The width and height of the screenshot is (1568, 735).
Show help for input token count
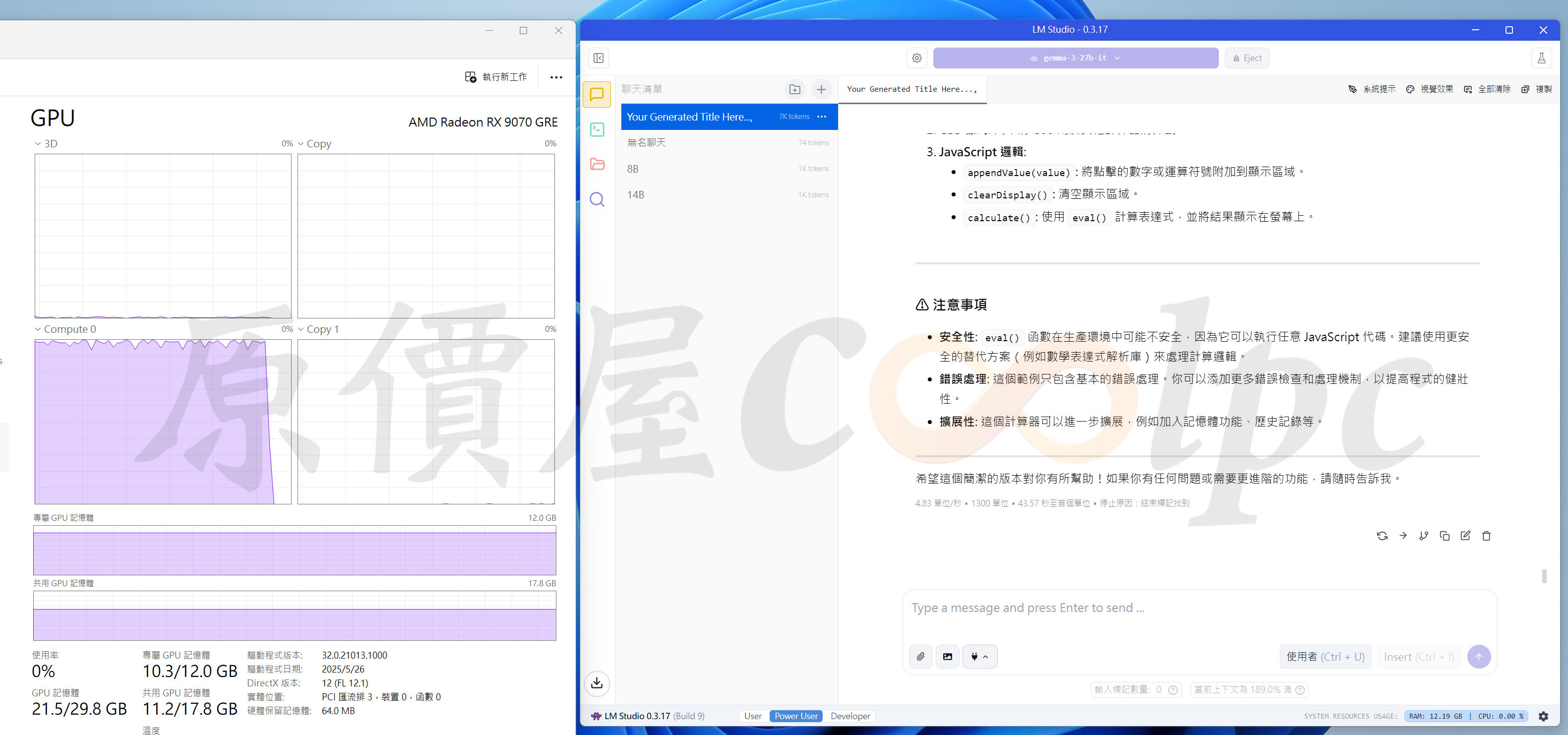point(1173,690)
